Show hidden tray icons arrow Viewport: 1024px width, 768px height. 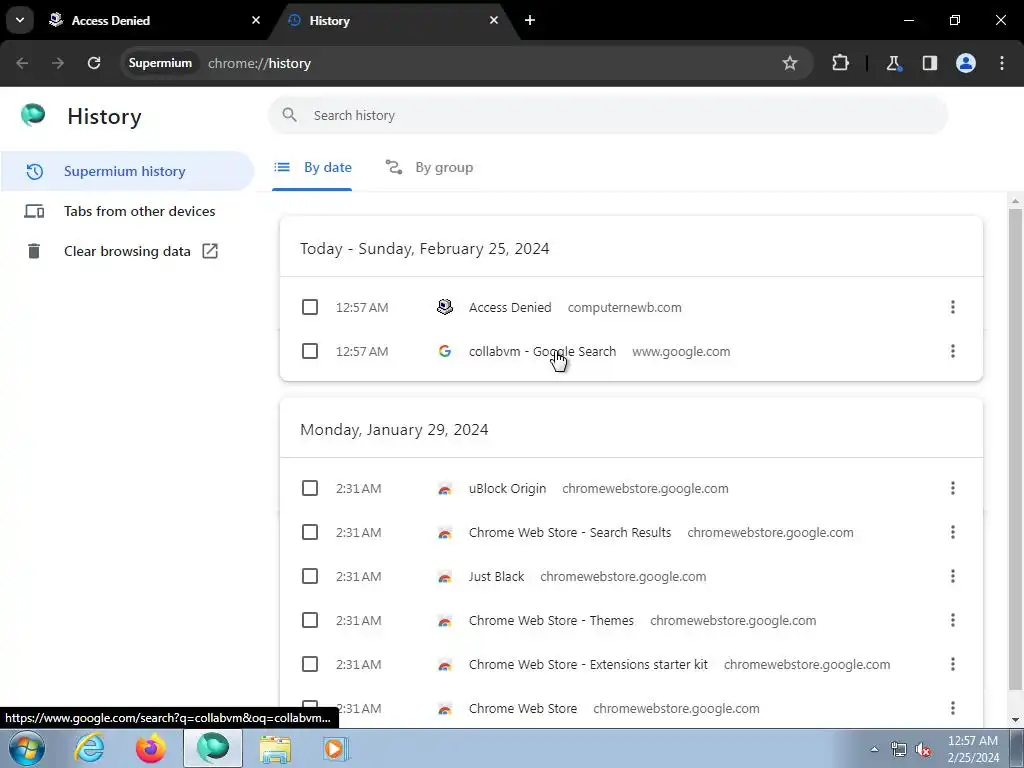[874, 749]
